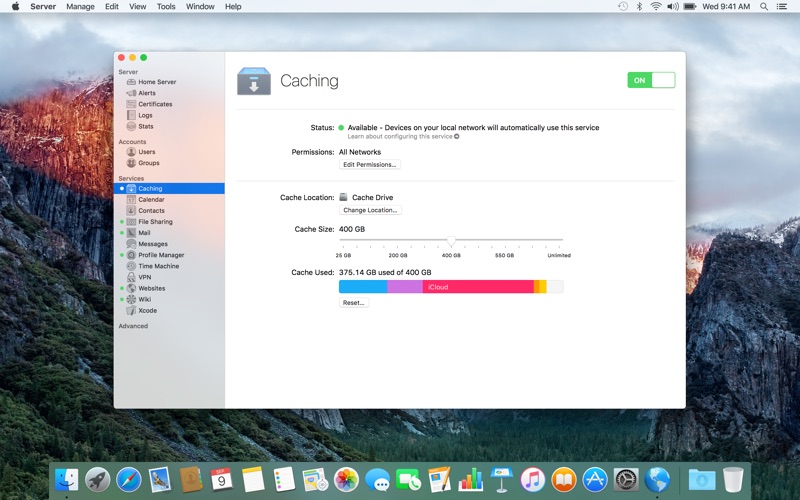The width and height of the screenshot is (800, 500).
Task: Click the Edit Permissions button
Action: tap(369, 164)
